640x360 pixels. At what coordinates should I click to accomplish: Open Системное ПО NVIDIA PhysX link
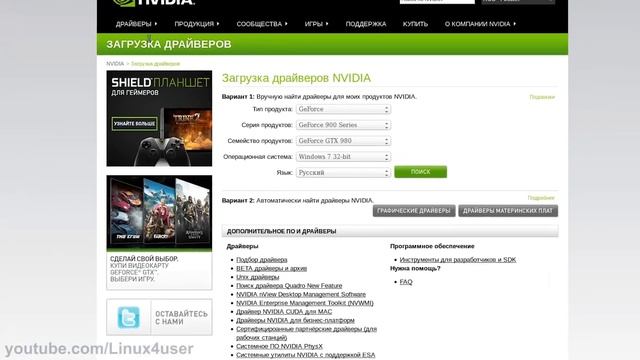(x=279, y=346)
